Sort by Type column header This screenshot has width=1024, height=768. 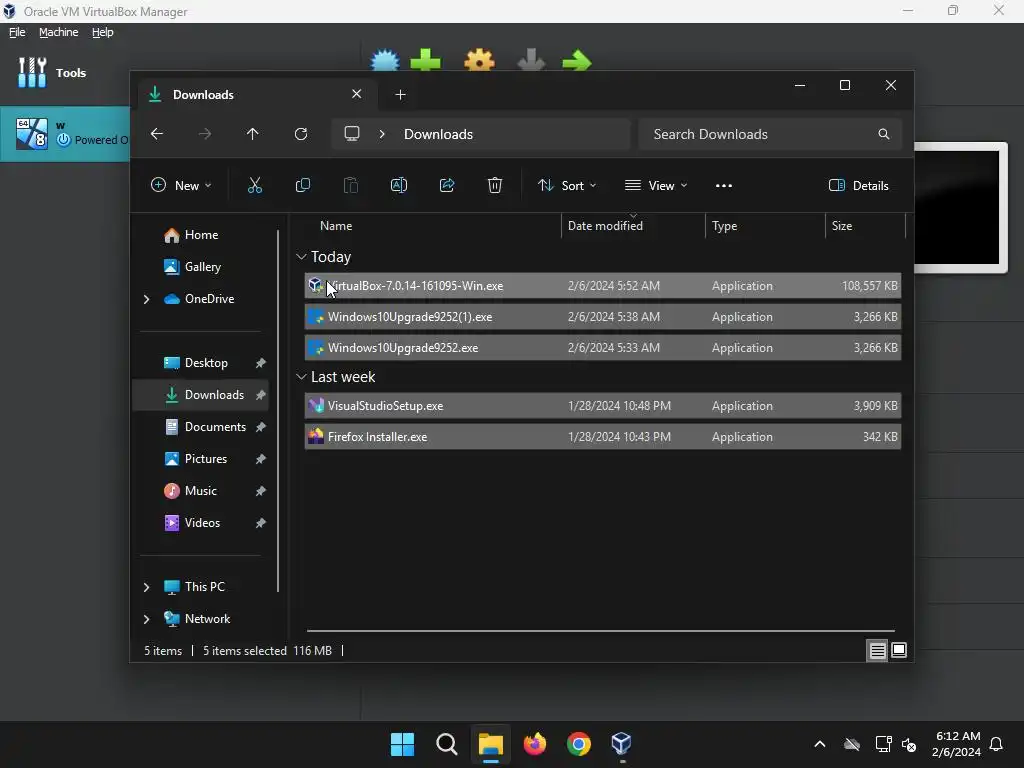tap(724, 226)
